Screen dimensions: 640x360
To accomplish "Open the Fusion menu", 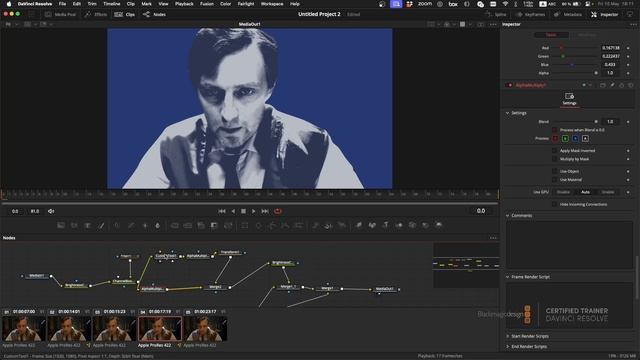I will pyautogui.click(x=207, y=4).
